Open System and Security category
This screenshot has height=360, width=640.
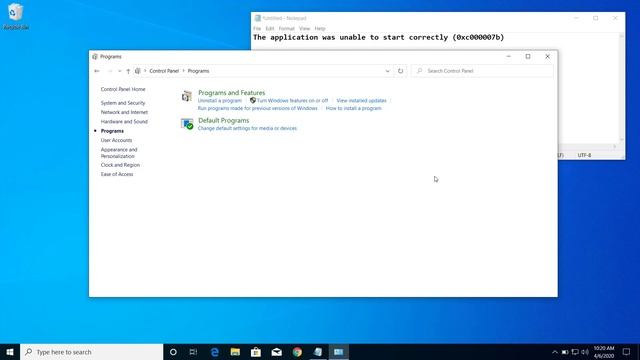[123, 103]
